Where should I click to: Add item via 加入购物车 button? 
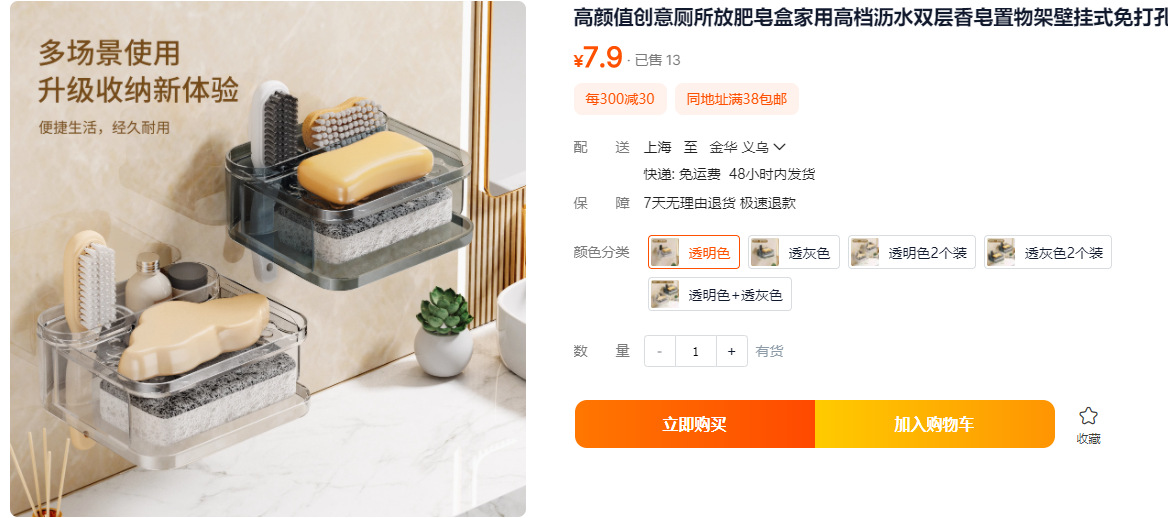pyautogui.click(x=934, y=424)
